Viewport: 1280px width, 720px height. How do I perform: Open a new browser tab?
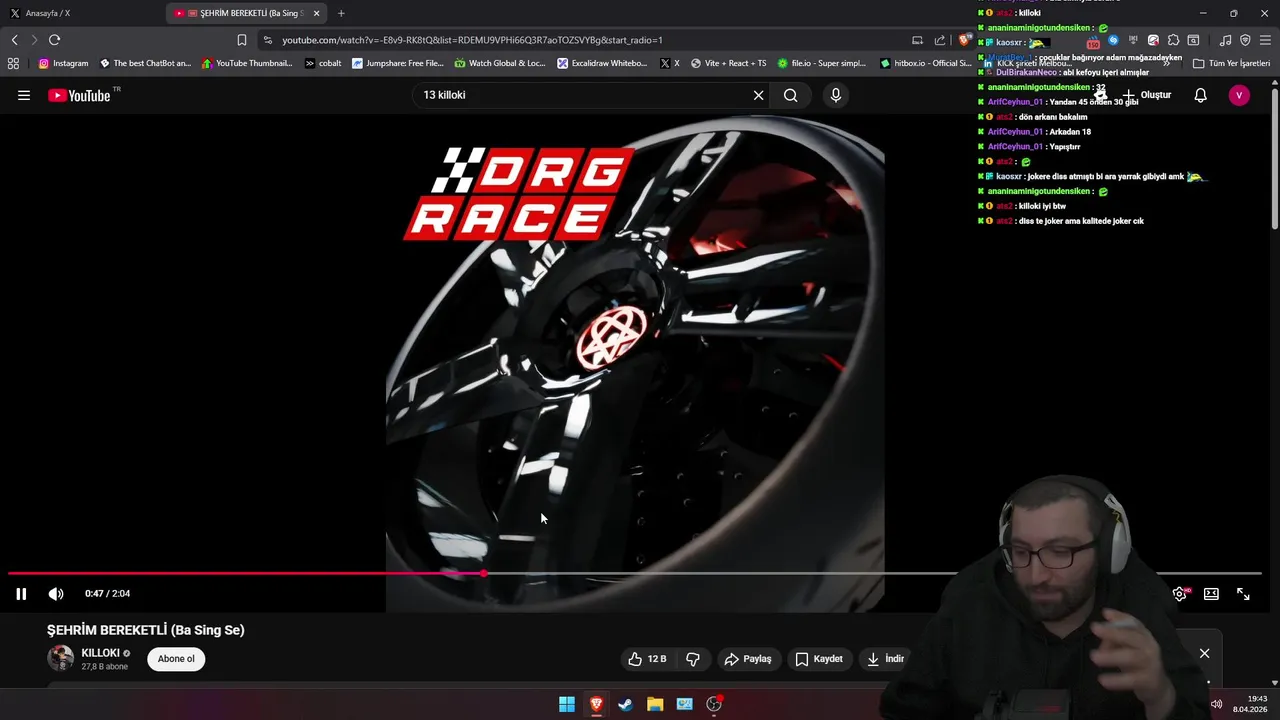pos(341,13)
